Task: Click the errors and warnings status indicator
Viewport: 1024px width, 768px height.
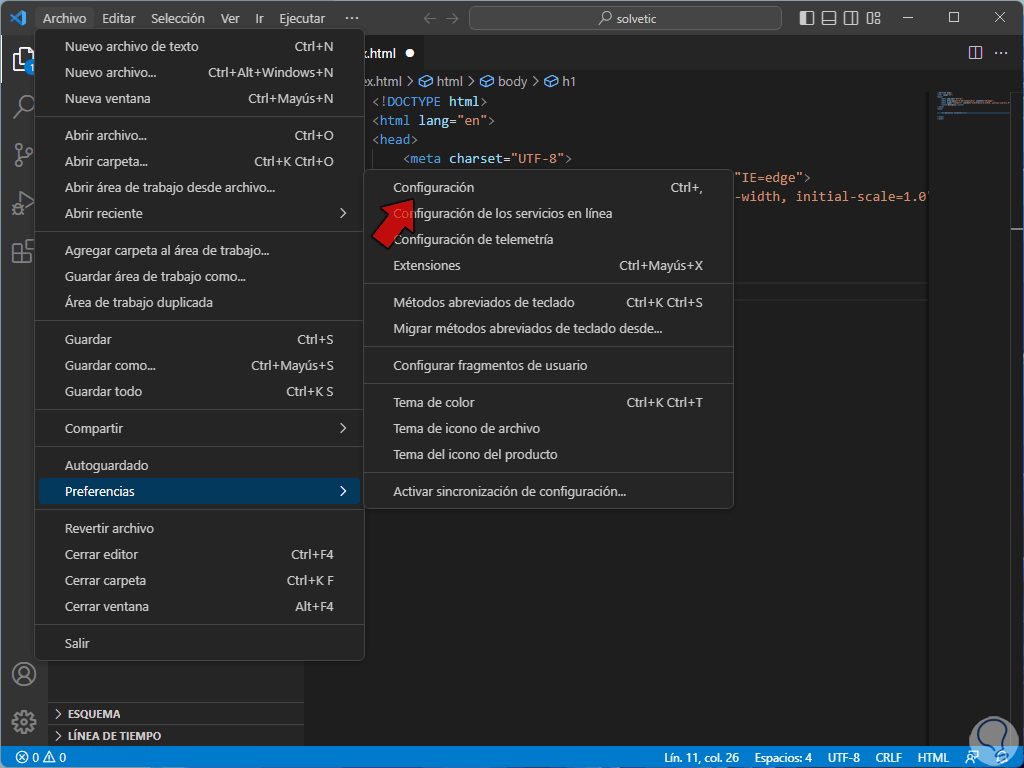Action: click(x=40, y=757)
